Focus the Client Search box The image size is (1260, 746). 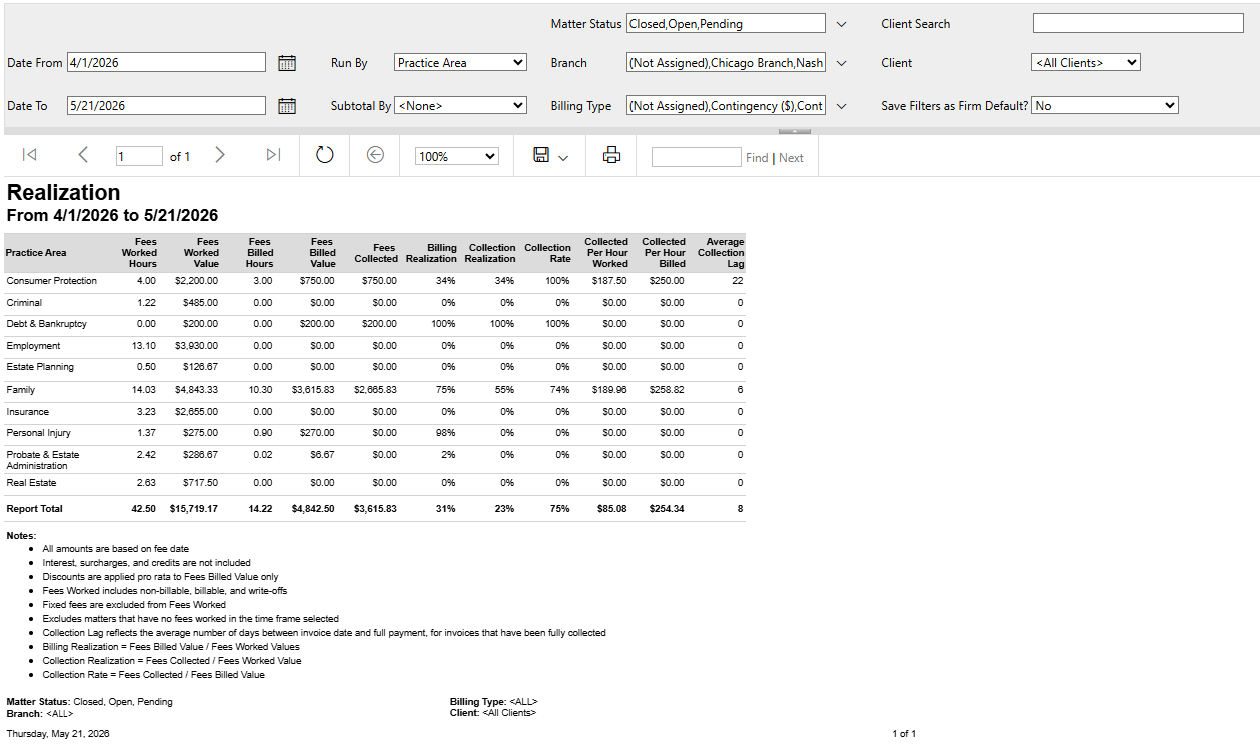tap(1138, 23)
